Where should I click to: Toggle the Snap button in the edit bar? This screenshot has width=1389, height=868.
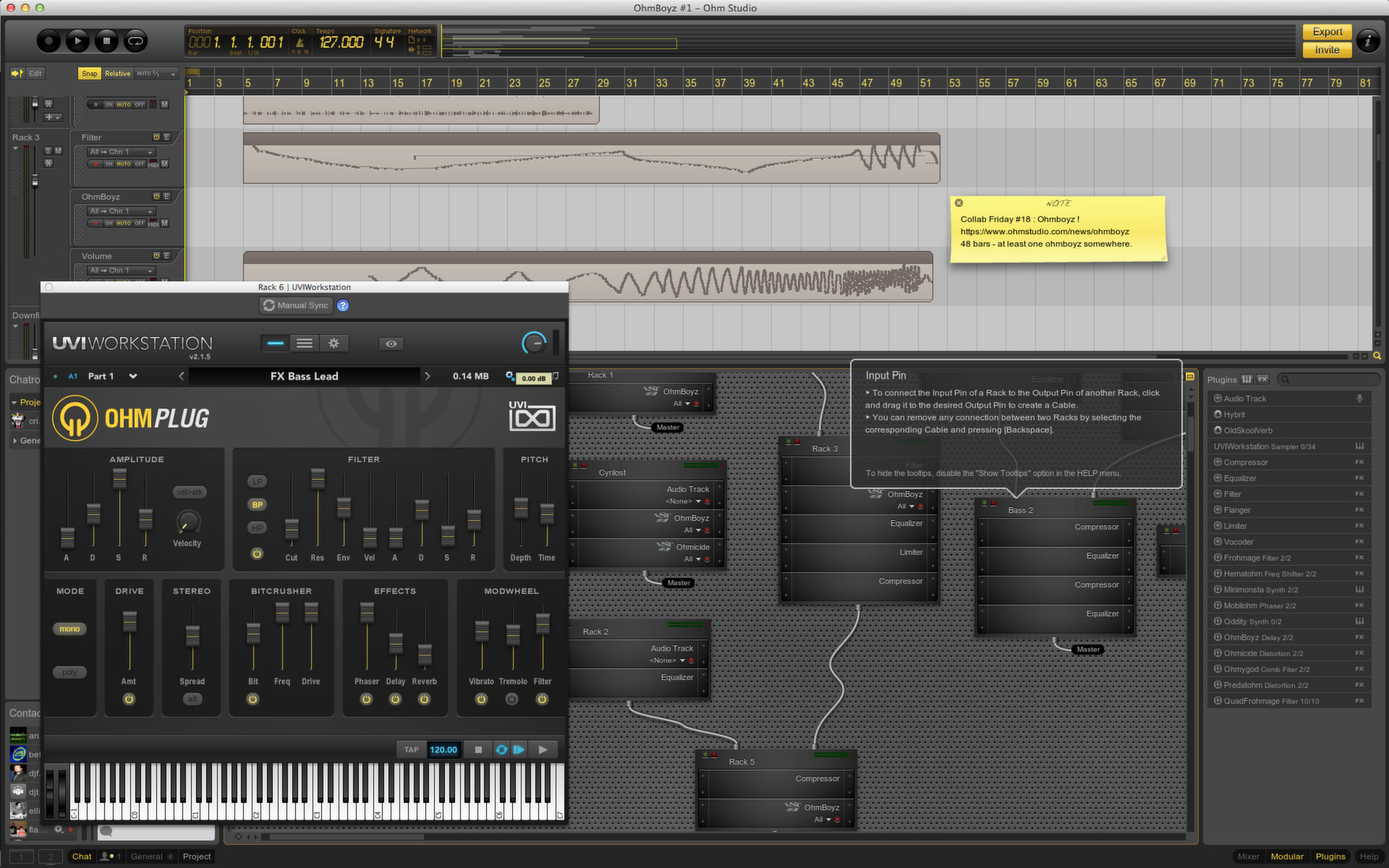click(89, 73)
